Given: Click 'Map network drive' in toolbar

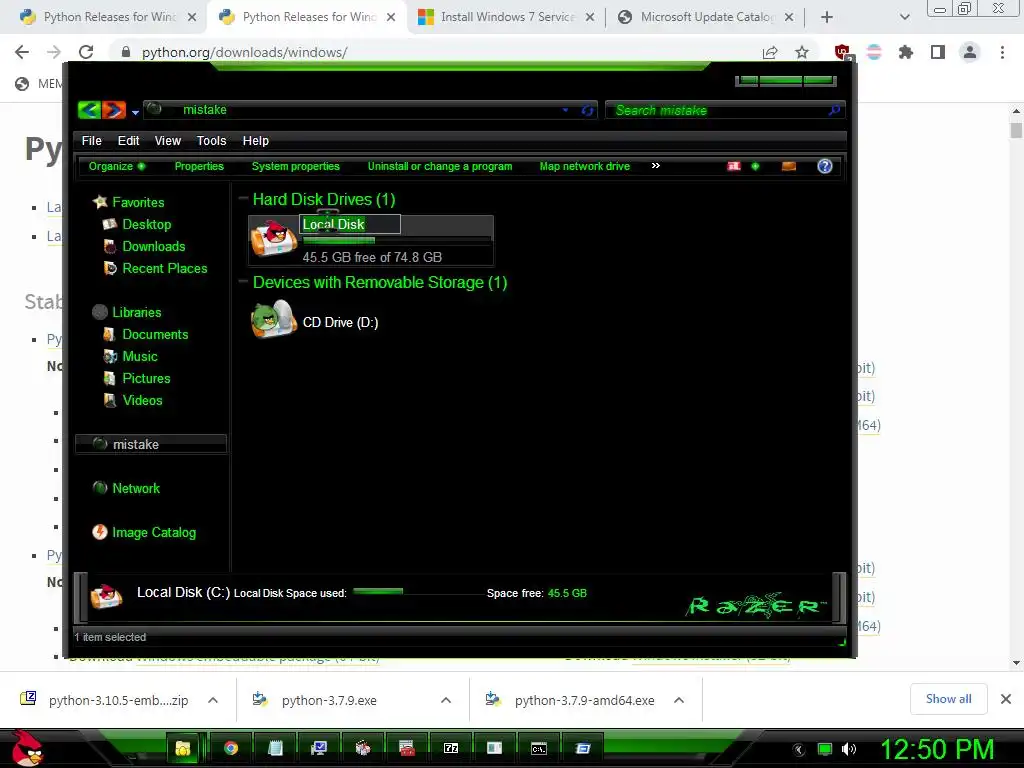Looking at the screenshot, I should point(584,166).
